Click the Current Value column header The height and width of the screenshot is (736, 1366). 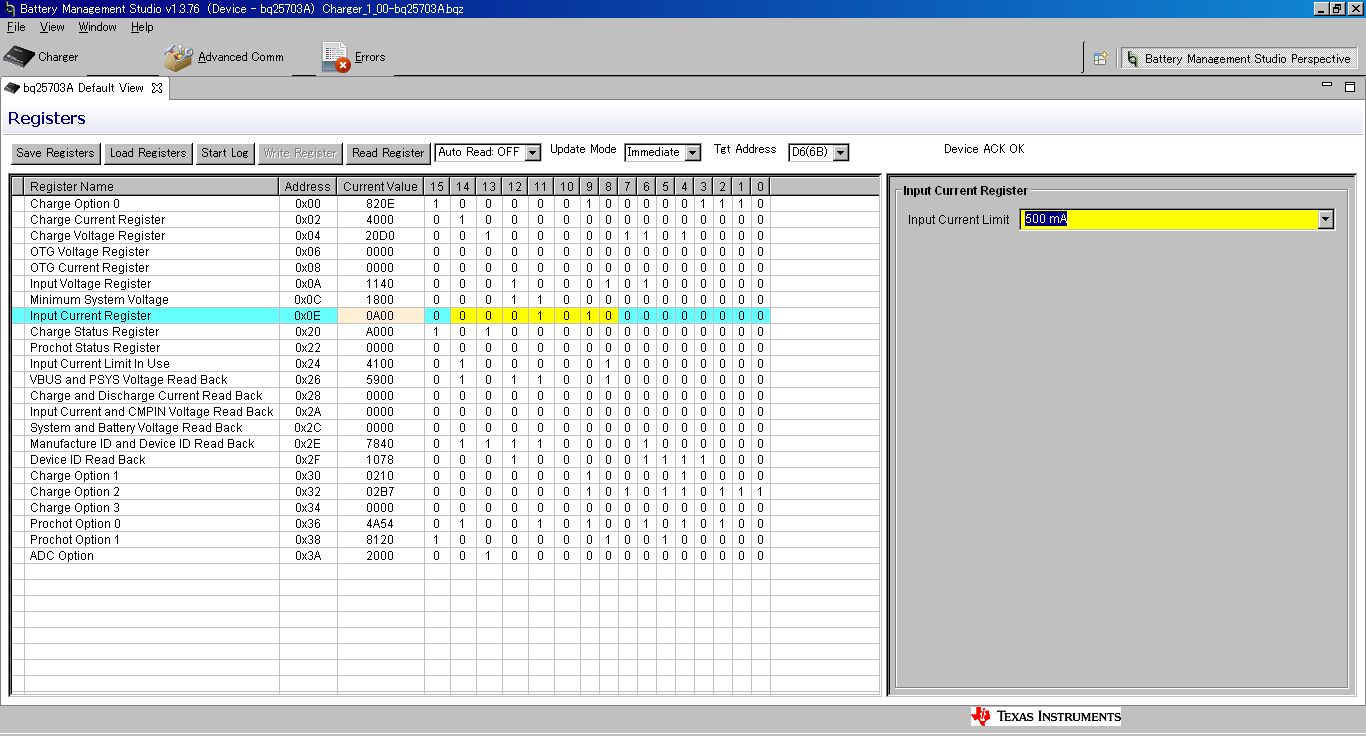(x=380, y=187)
